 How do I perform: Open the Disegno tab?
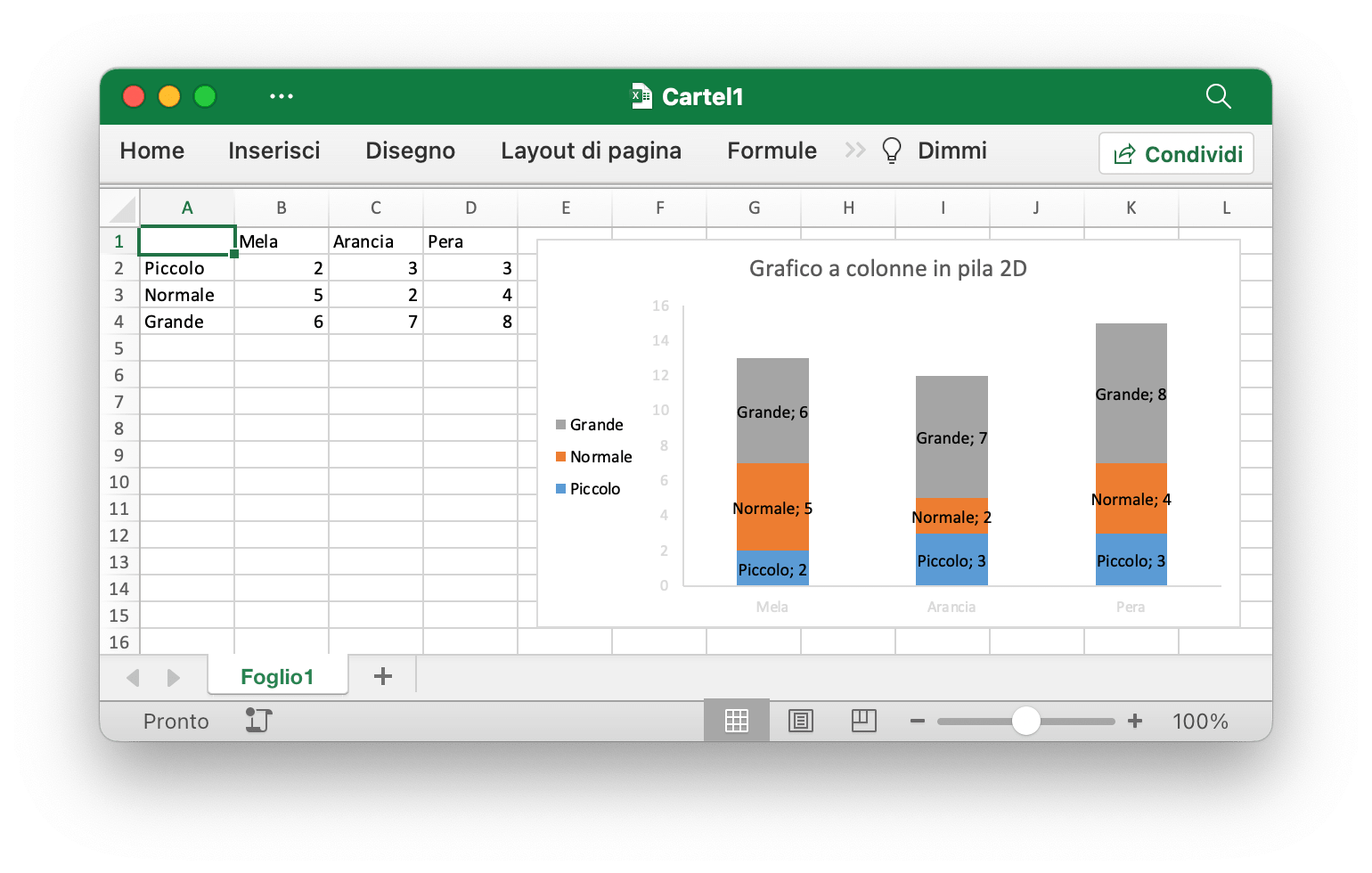(411, 151)
